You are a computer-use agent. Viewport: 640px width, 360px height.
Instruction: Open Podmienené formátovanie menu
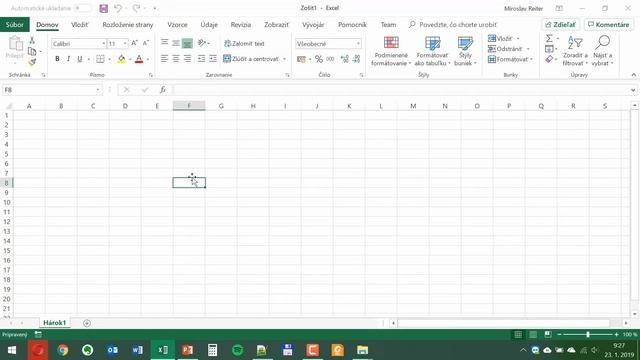click(391, 51)
